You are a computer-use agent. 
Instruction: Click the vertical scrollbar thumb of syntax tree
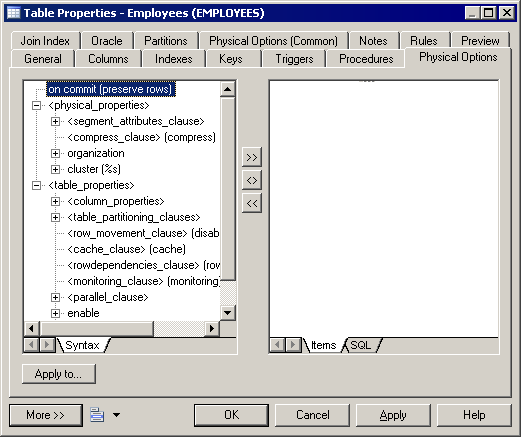click(228, 188)
